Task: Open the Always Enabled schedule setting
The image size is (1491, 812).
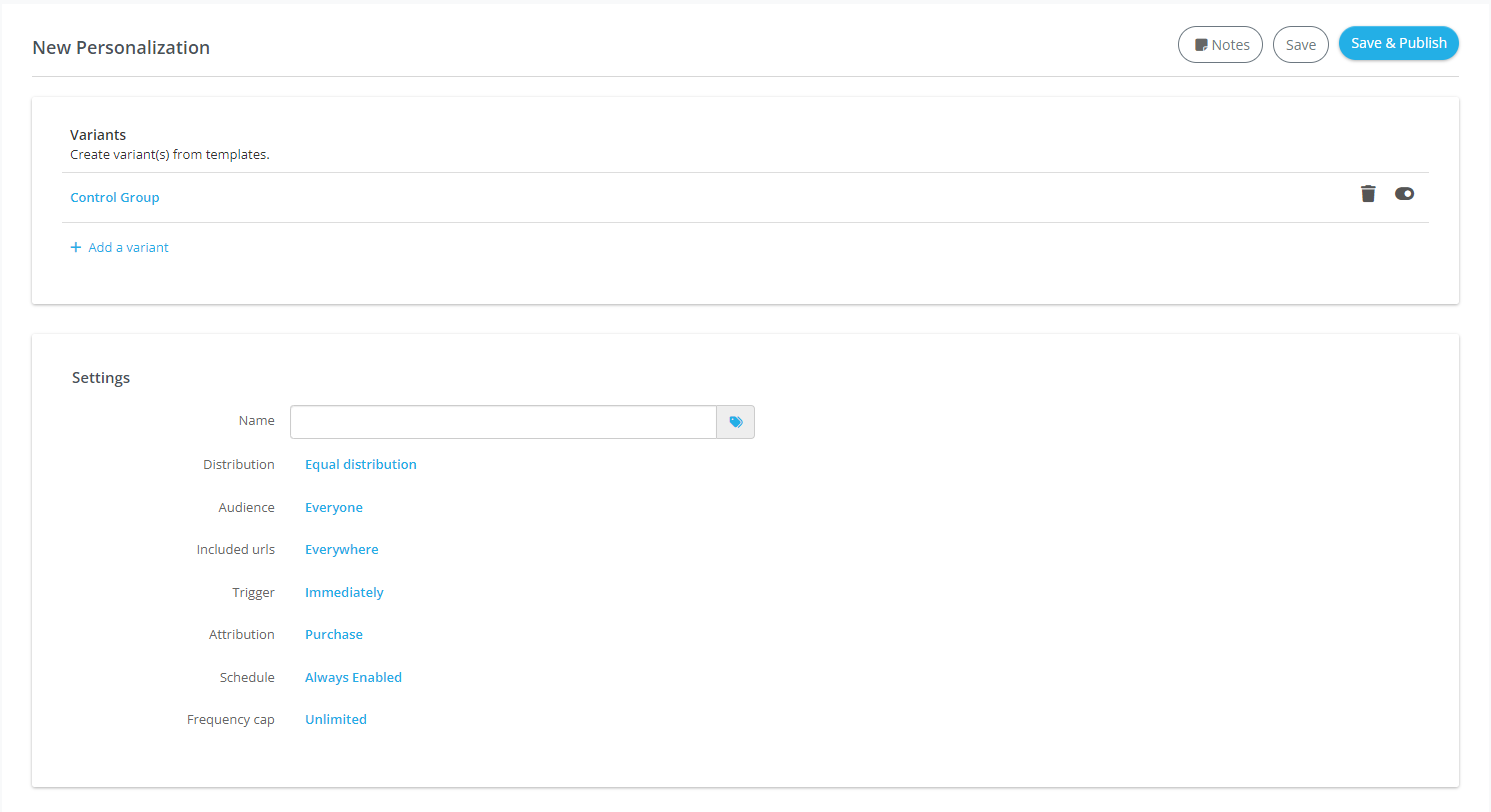Action: (353, 677)
